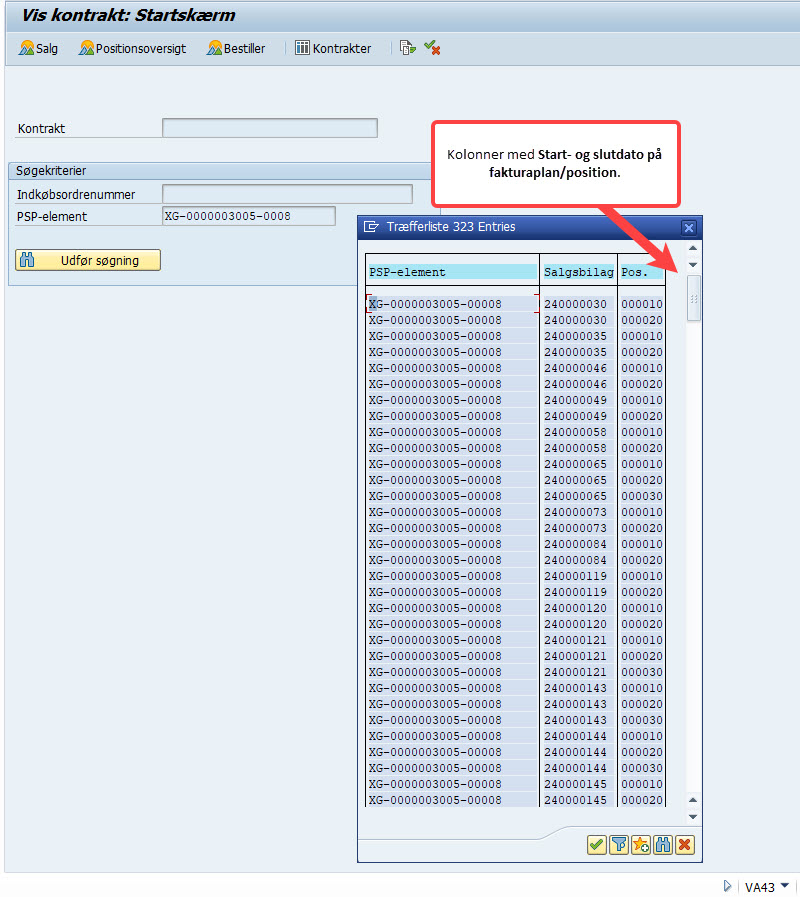
Task: Click the hit list vertical scrollbar thumb
Action: click(x=693, y=299)
